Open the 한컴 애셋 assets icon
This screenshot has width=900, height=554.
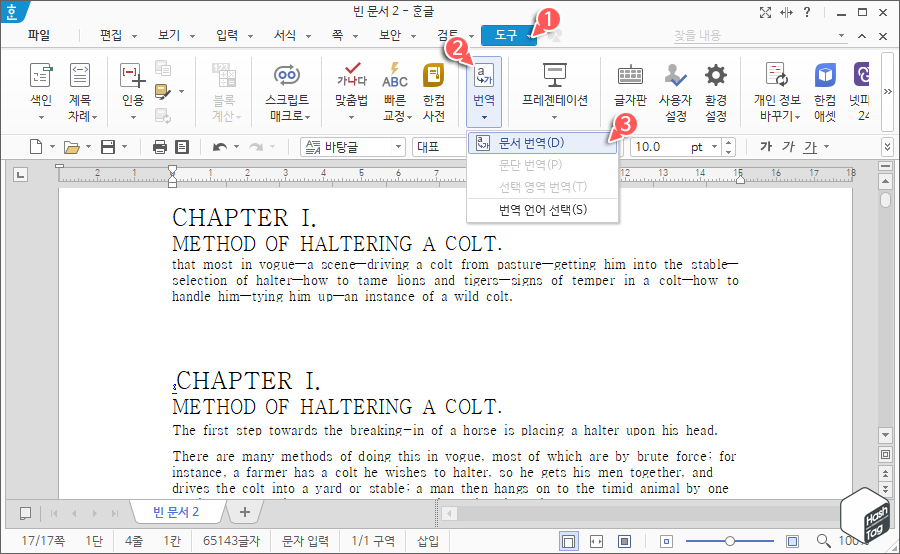(825, 92)
